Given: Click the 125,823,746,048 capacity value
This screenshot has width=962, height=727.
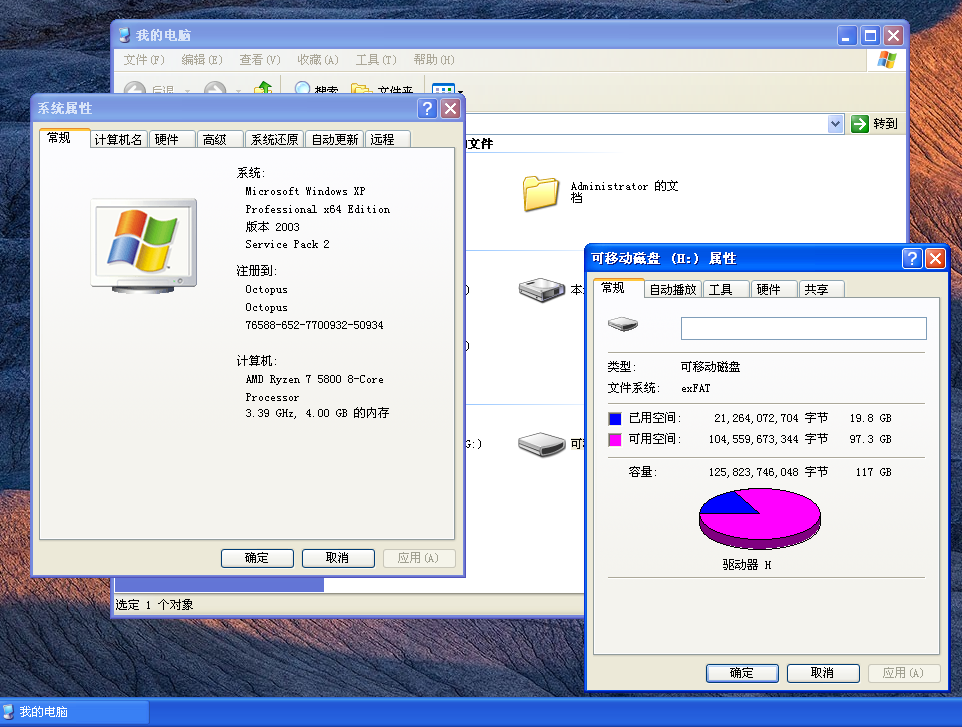Looking at the screenshot, I should pyautogui.click(x=753, y=472).
